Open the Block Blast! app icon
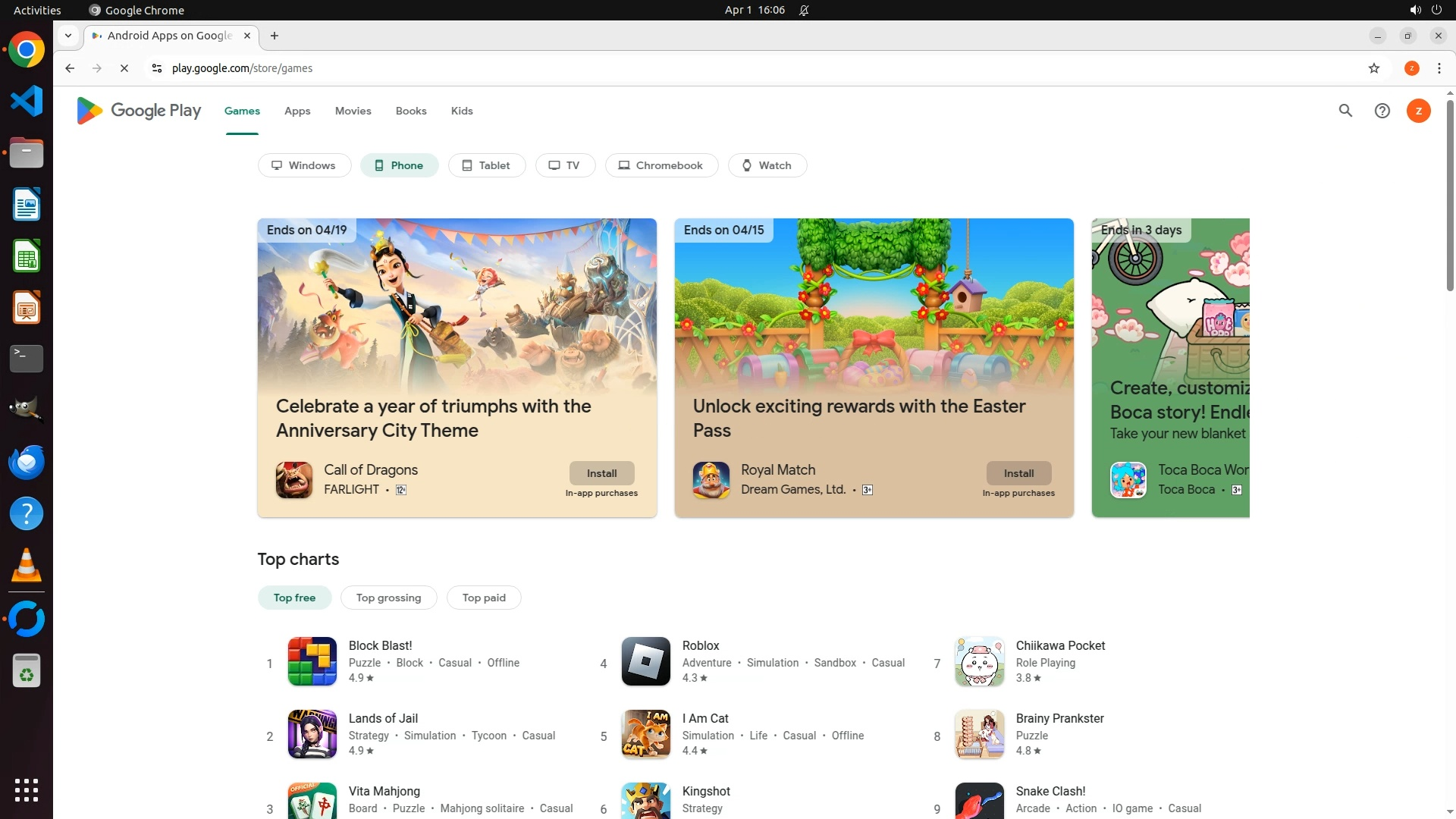The height and width of the screenshot is (819, 1456). click(312, 661)
